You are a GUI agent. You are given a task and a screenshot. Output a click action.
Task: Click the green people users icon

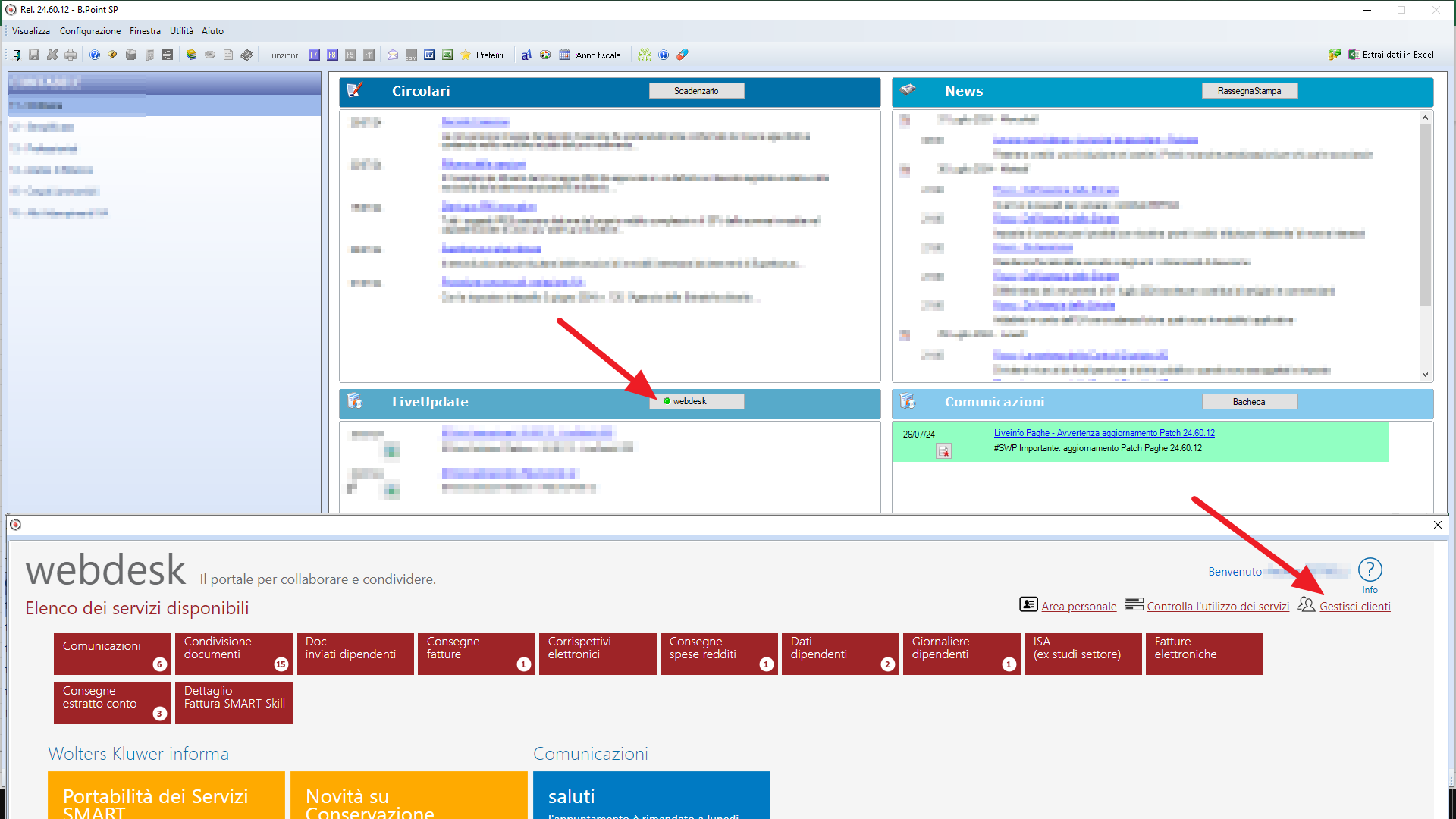[645, 55]
